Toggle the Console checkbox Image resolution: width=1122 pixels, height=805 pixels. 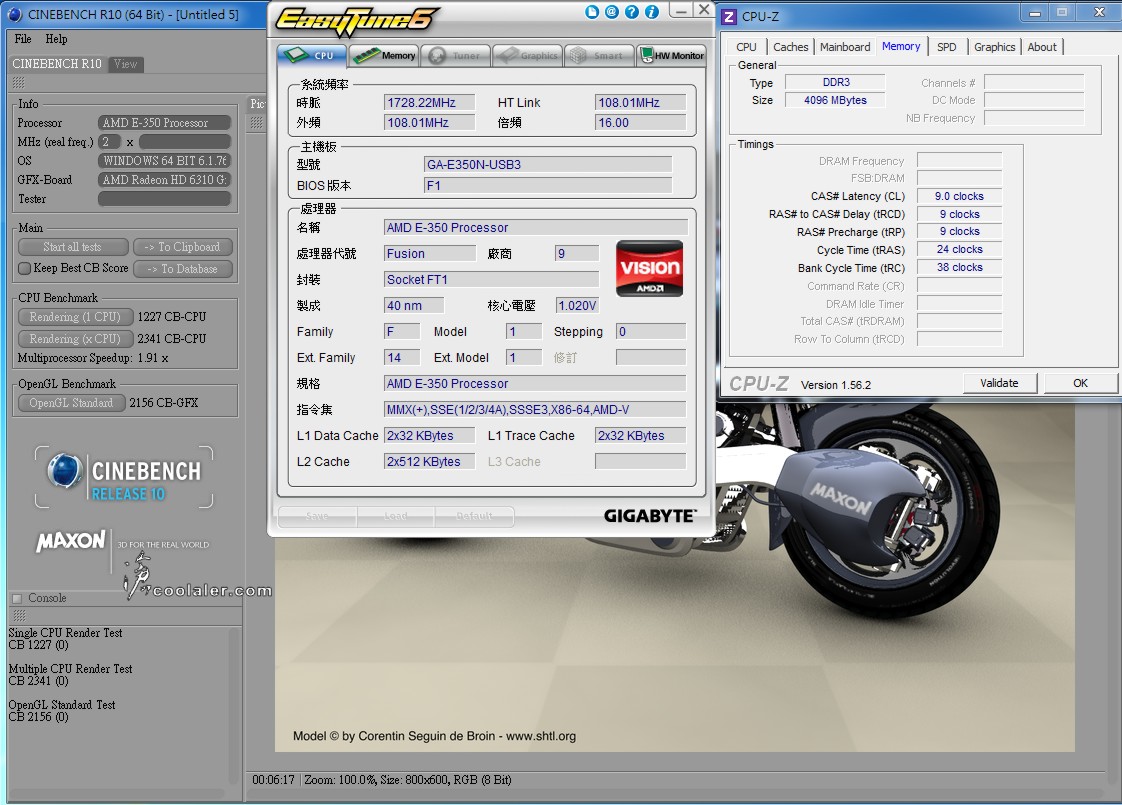(x=17, y=598)
